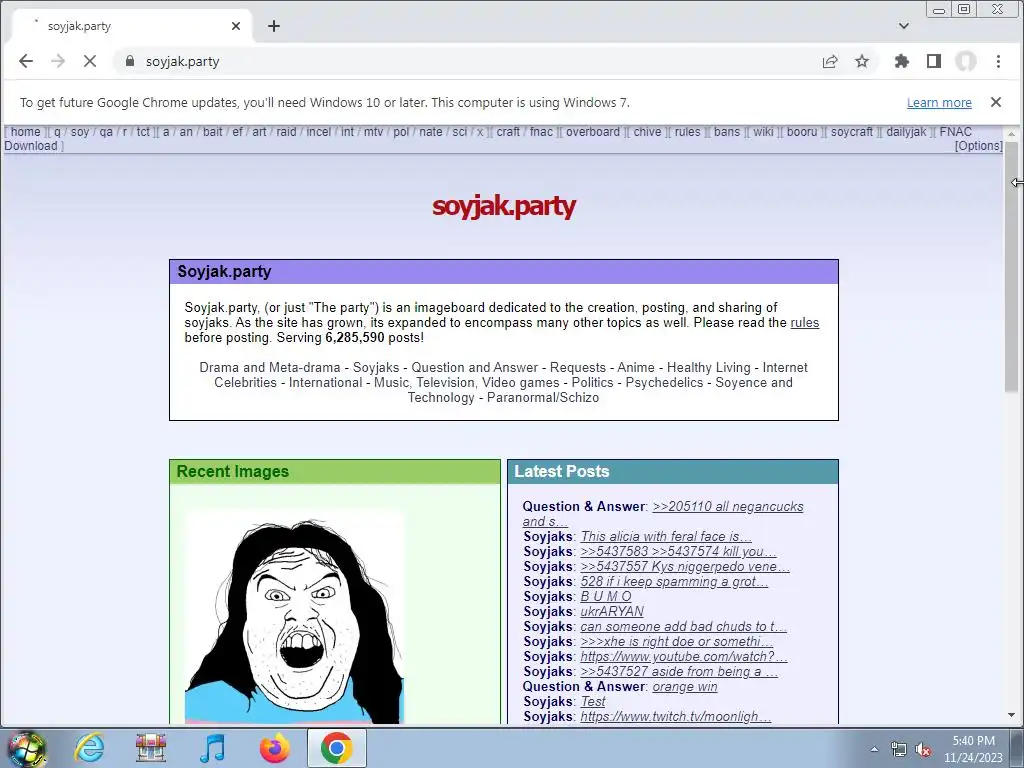This screenshot has height=768, width=1024.
Task: Open the youtube.com/watch post link
Action: pos(684,656)
